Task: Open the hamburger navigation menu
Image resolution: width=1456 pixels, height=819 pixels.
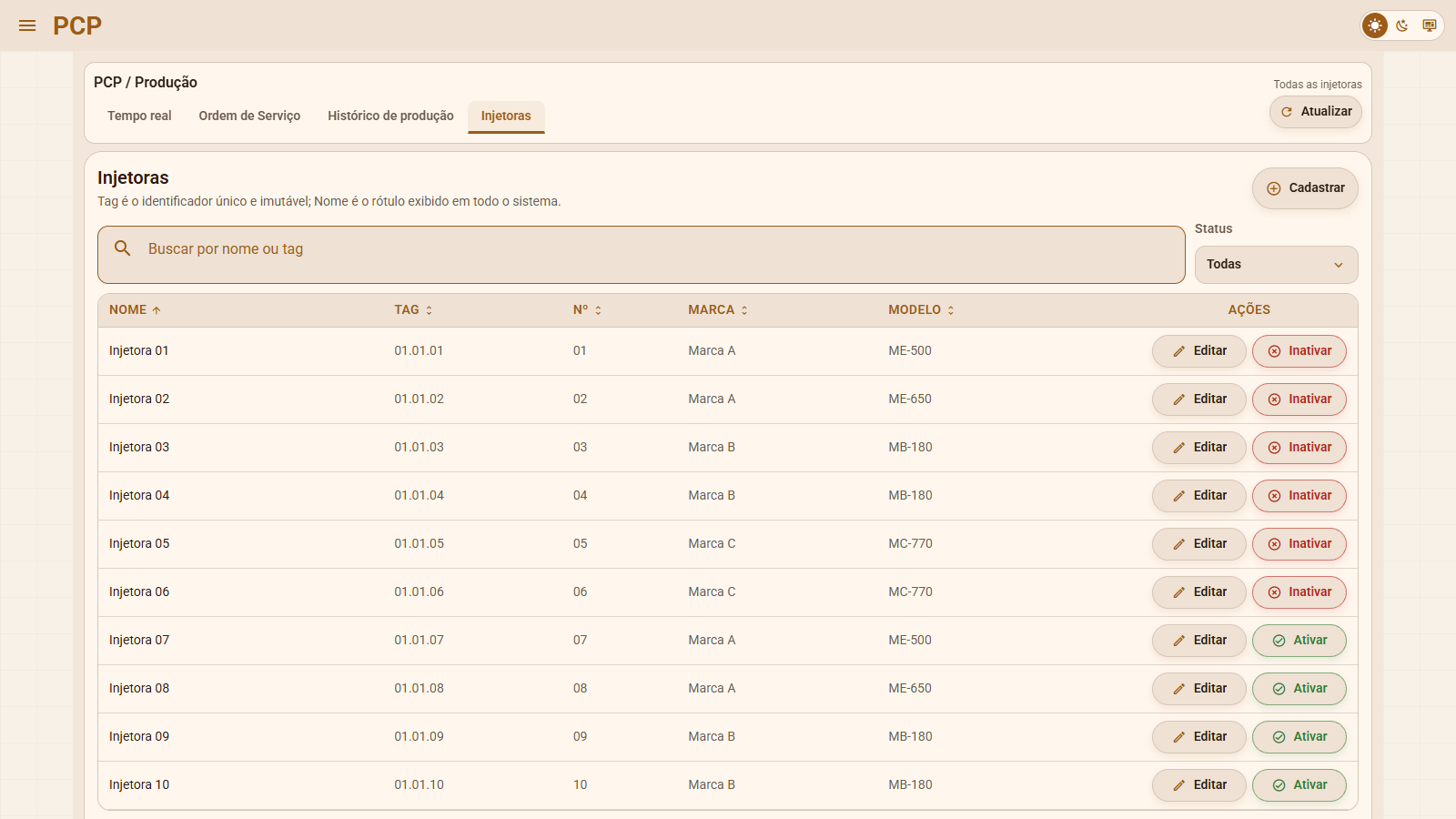Action: (x=27, y=25)
